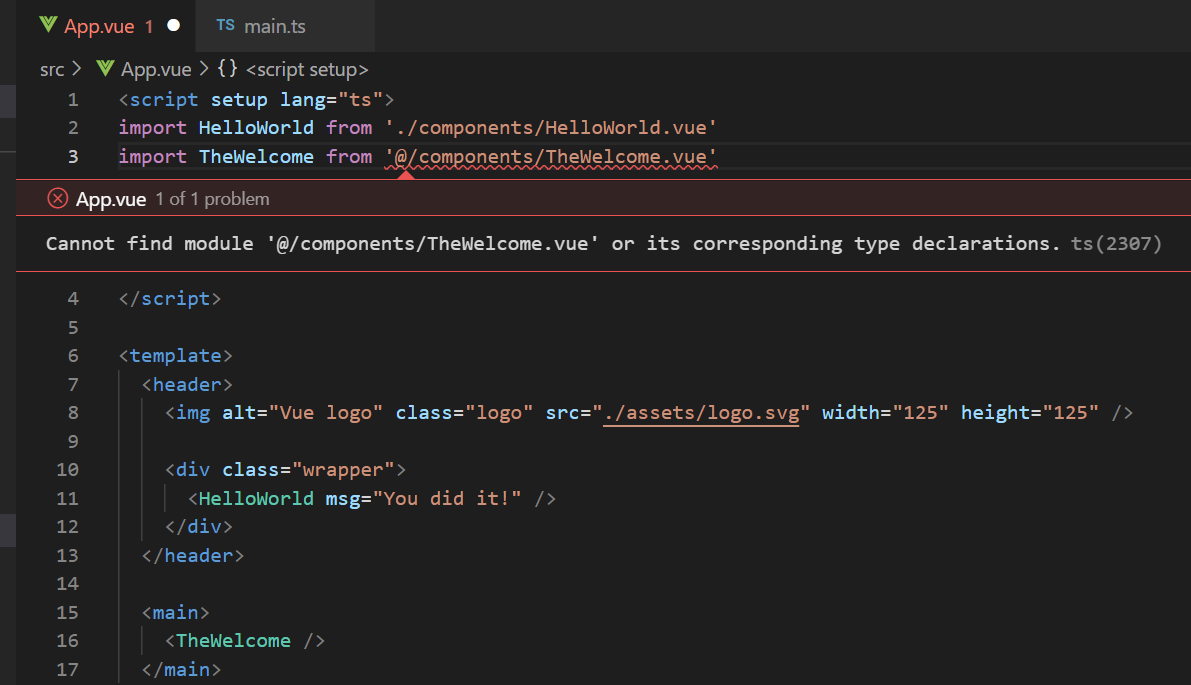Click the problem count badge showing 1 on App.vue tab
The width and height of the screenshot is (1191, 685).
point(147,26)
